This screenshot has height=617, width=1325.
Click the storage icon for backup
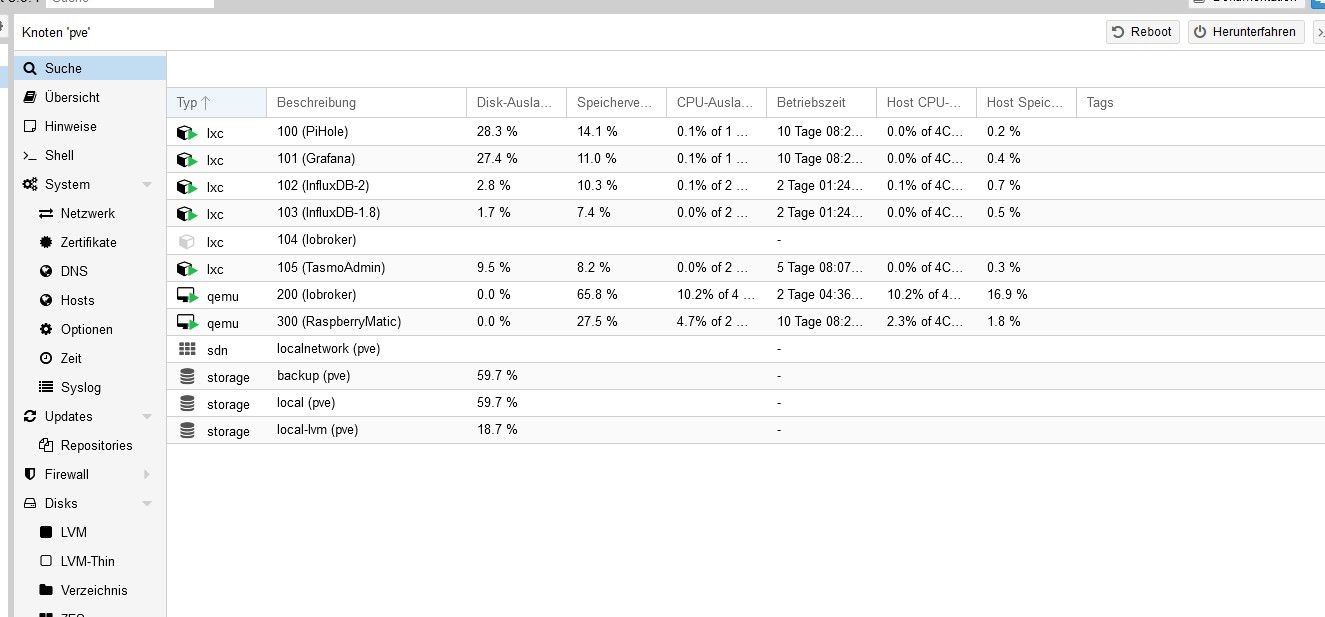pos(187,376)
